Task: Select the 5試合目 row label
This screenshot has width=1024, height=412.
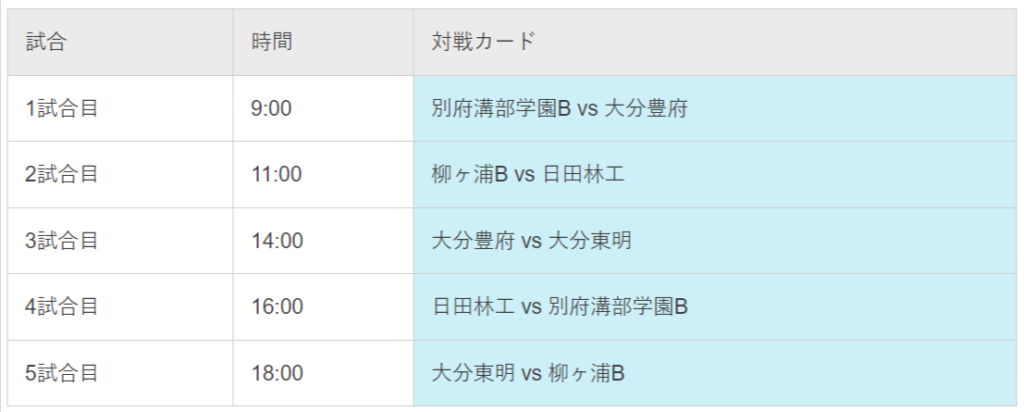Action: pyautogui.click(x=61, y=373)
